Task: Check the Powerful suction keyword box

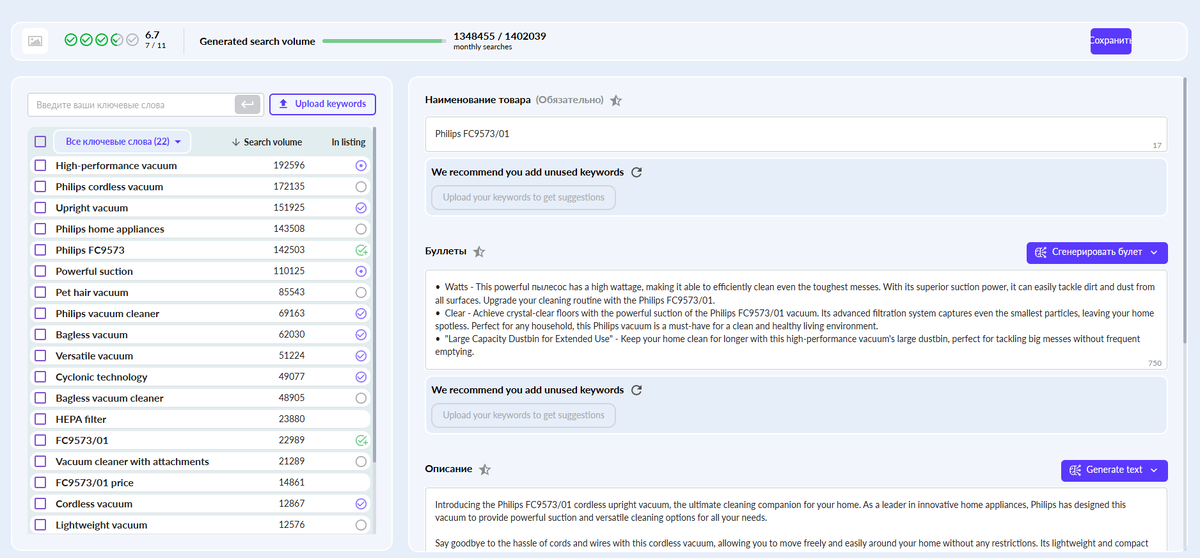Action: [x=40, y=271]
